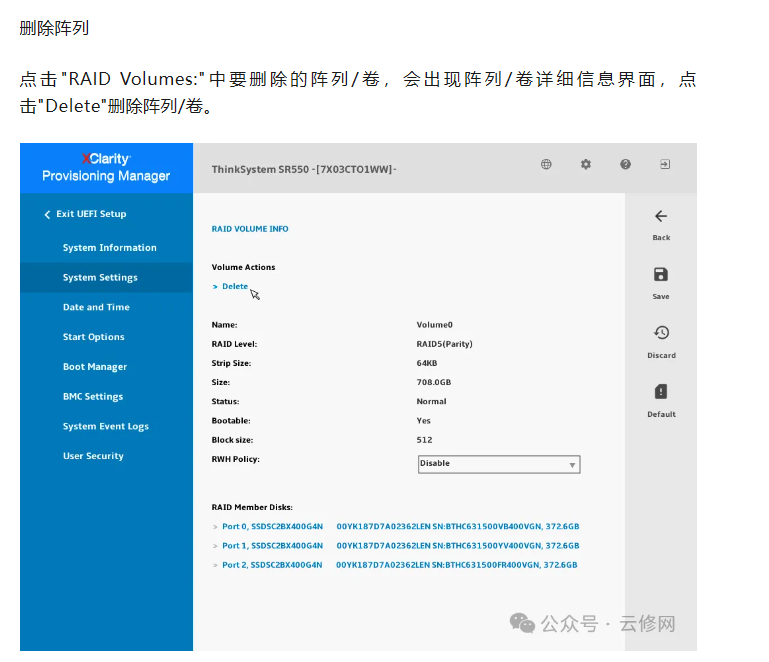Click the Discard history icon
This screenshot has width=769, height=662.
pos(661,333)
